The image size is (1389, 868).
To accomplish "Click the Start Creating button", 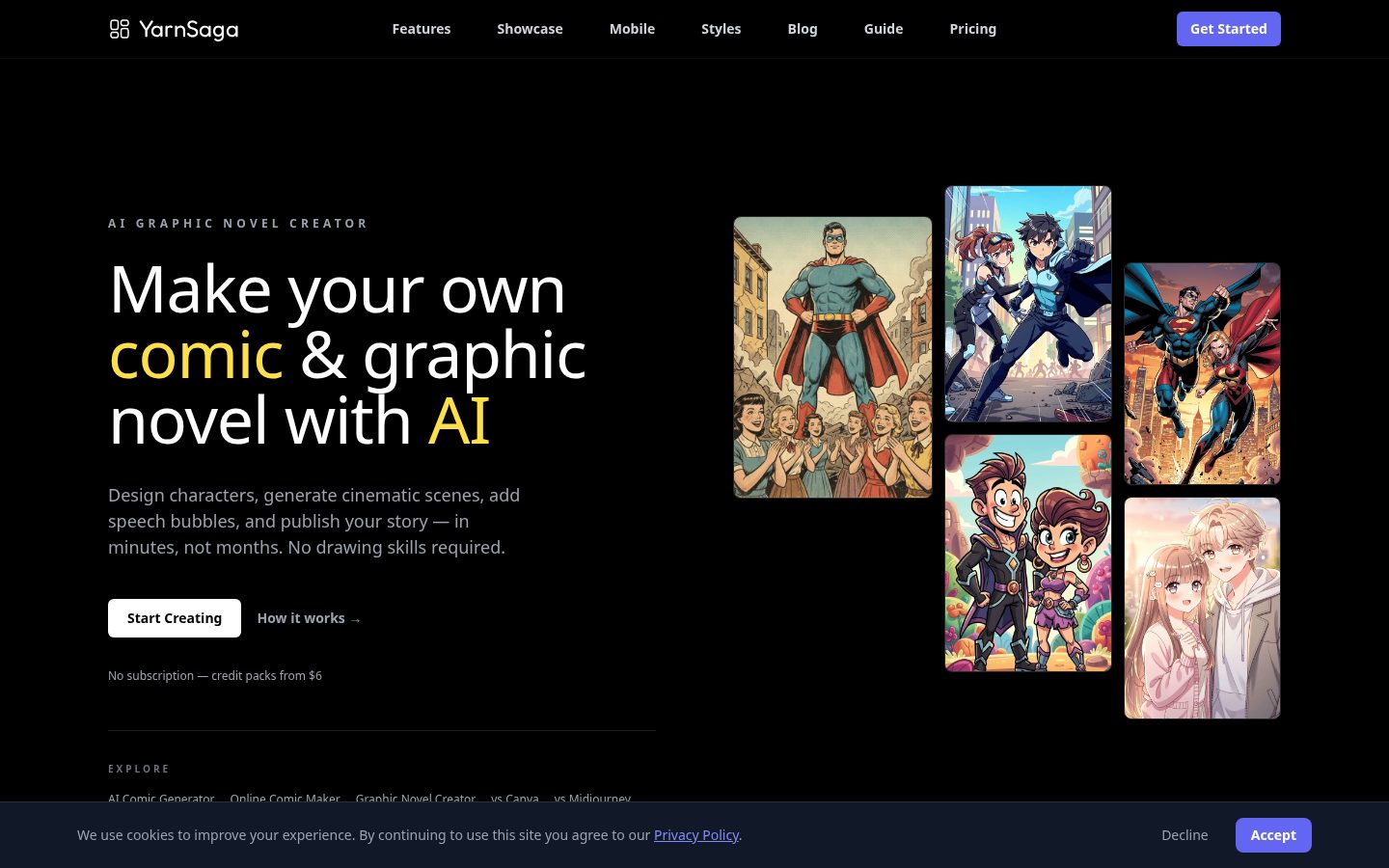I will [x=175, y=618].
